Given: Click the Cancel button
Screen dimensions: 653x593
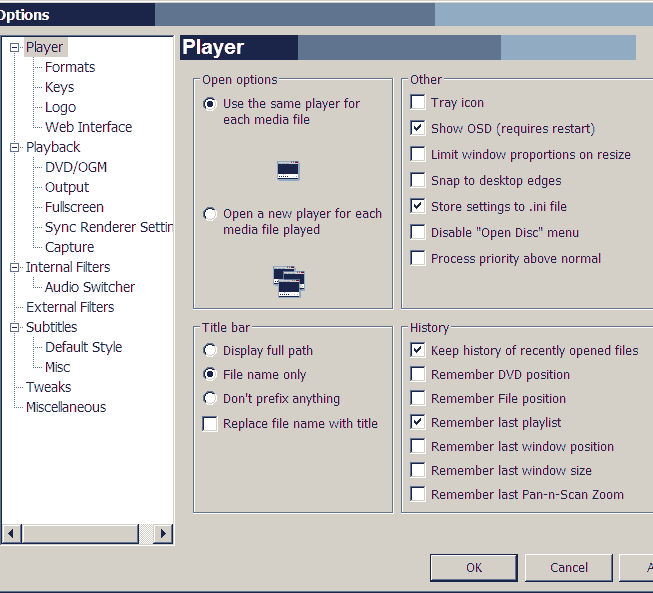Looking at the screenshot, I should point(568,568).
